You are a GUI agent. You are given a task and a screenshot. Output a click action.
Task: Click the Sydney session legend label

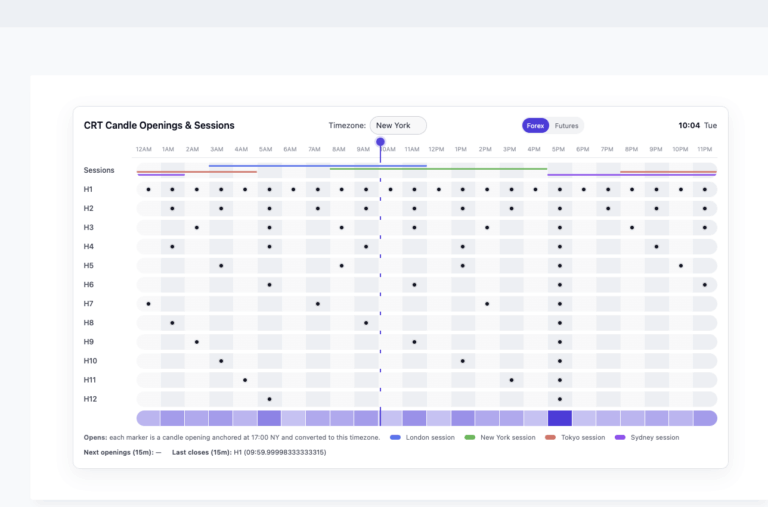click(x=655, y=437)
